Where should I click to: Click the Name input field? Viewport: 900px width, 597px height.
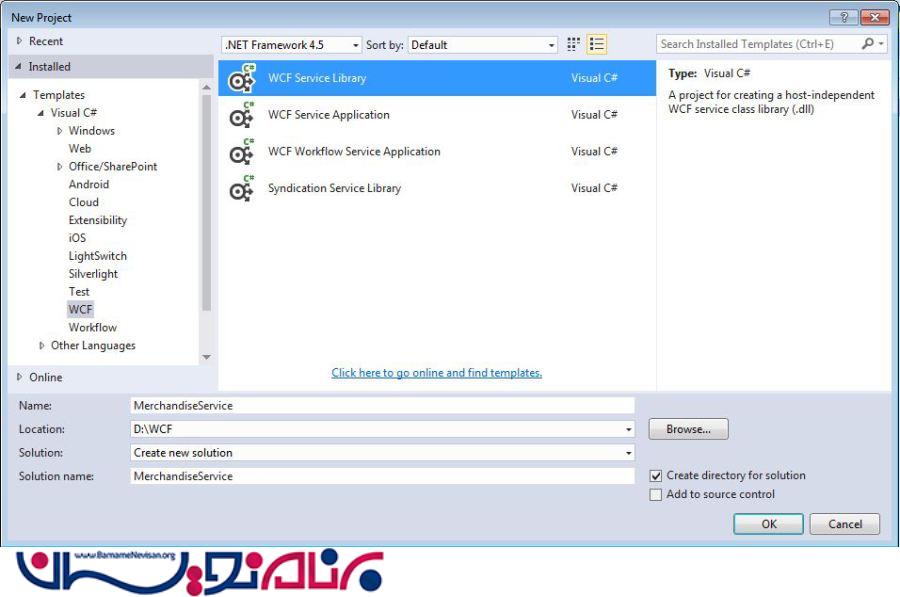382,406
